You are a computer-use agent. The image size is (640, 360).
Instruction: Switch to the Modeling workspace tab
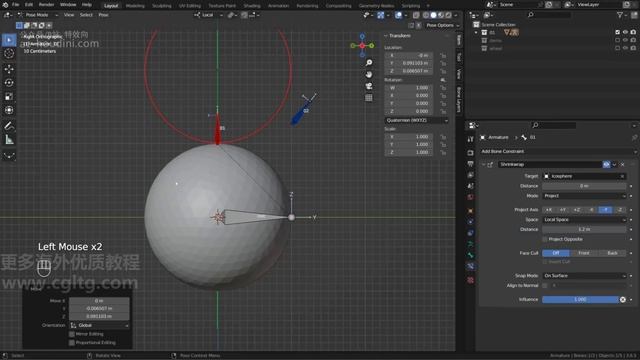point(135,6)
